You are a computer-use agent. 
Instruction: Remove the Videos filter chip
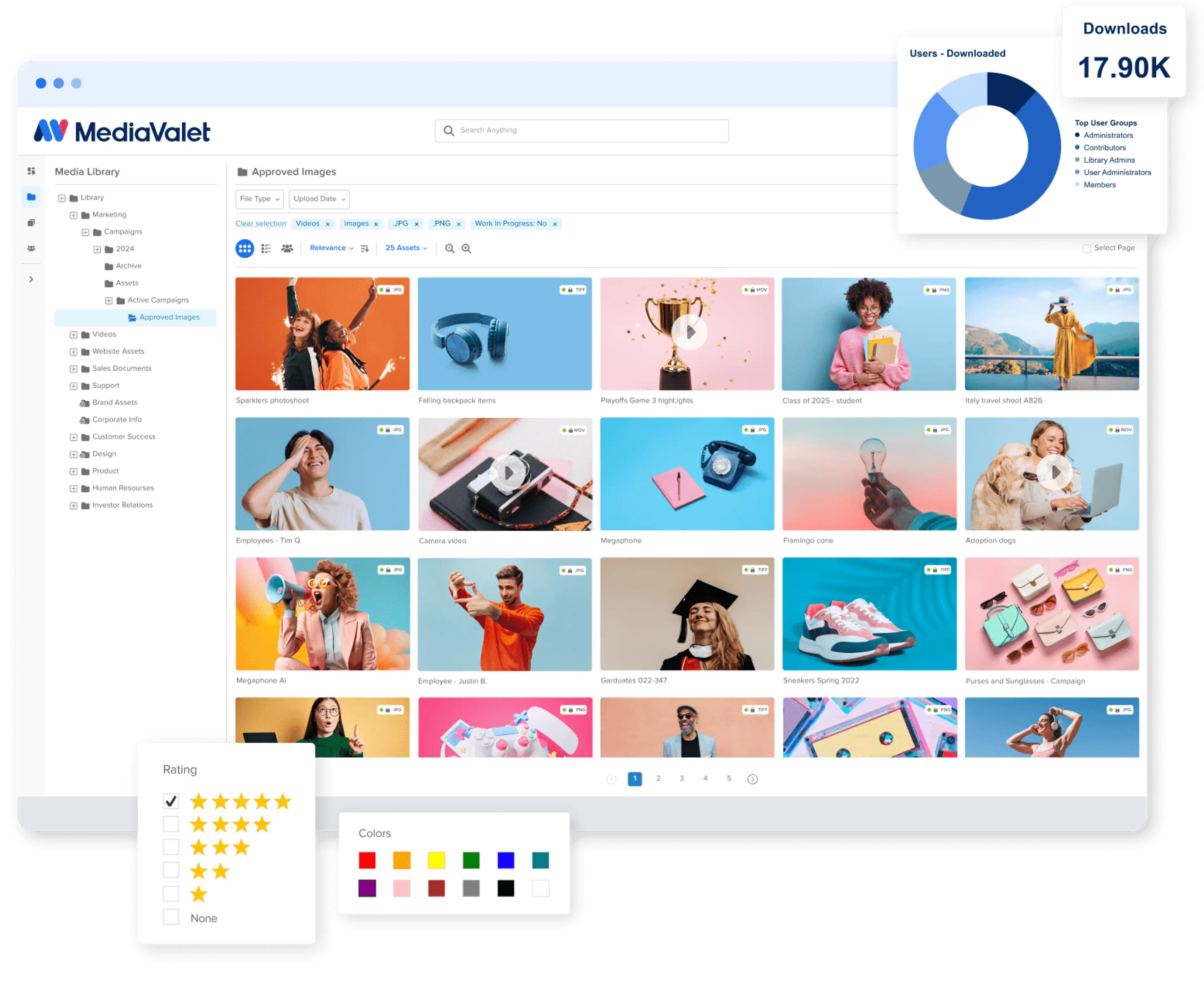328,224
